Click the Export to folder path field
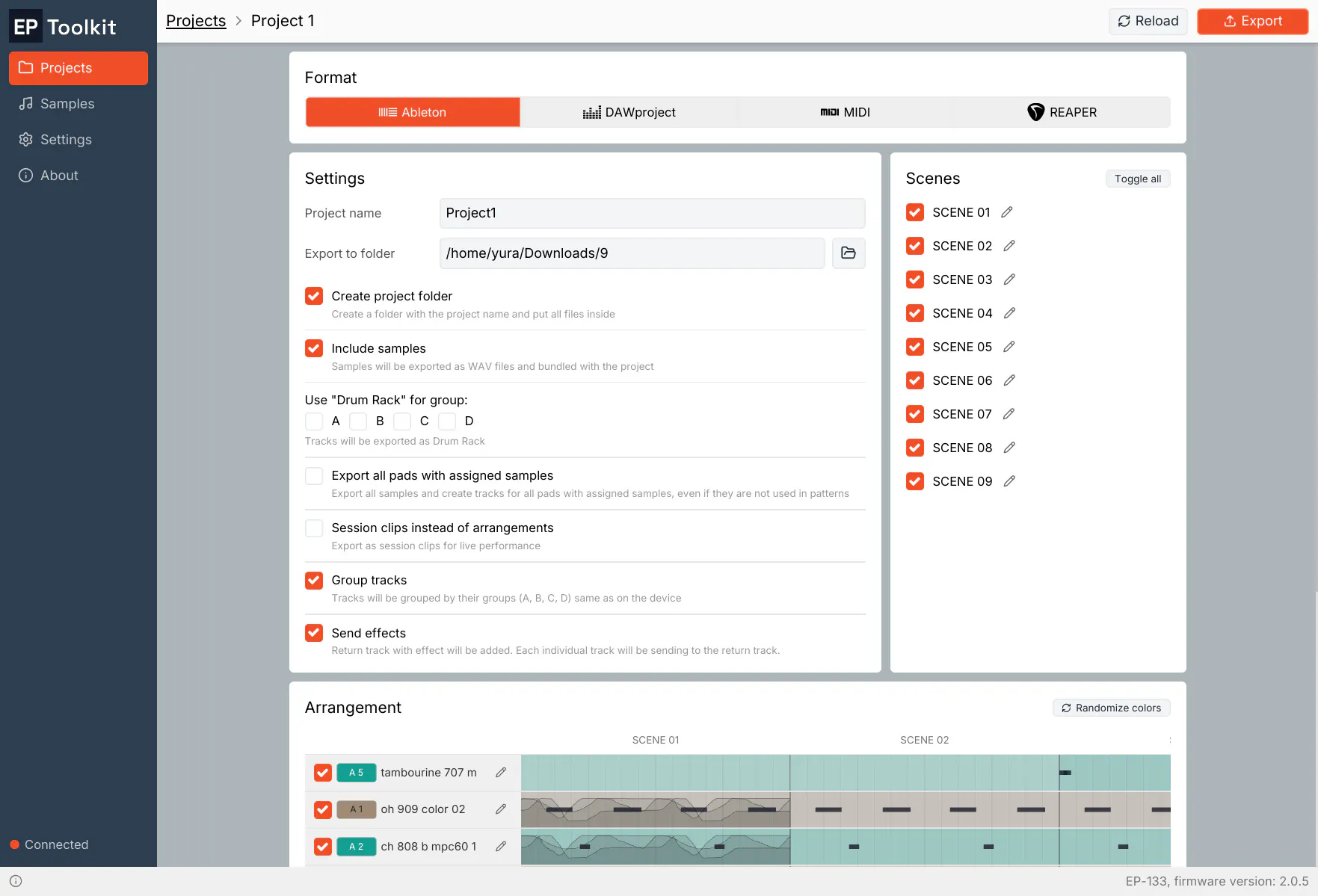The width and height of the screenshot is (1318, 896). point(632,253)
